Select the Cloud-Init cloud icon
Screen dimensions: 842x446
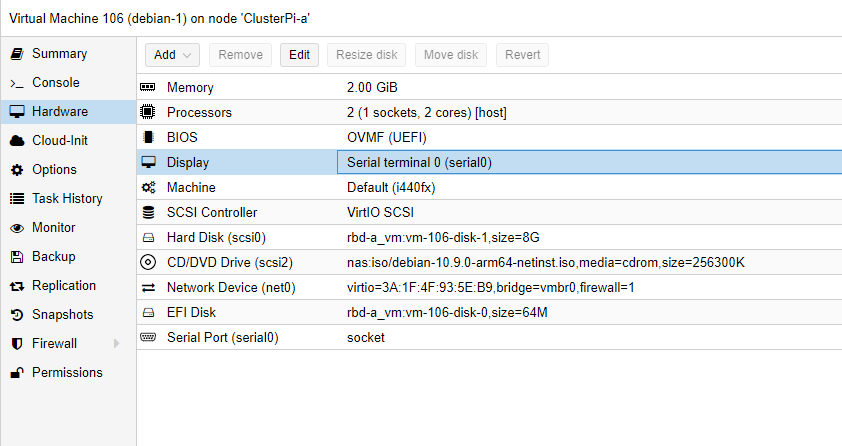(x=17, y=141)
